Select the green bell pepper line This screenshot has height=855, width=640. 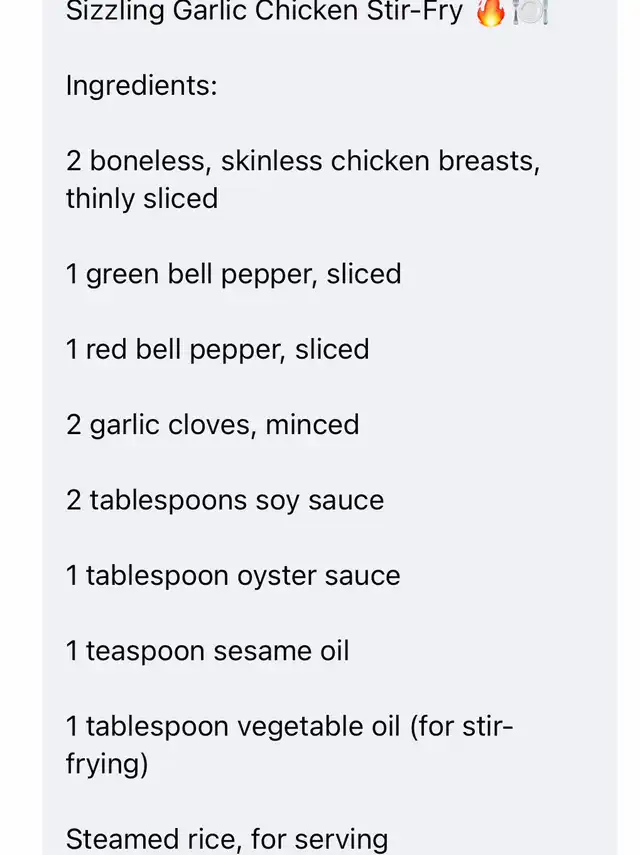tap(233, 274)
